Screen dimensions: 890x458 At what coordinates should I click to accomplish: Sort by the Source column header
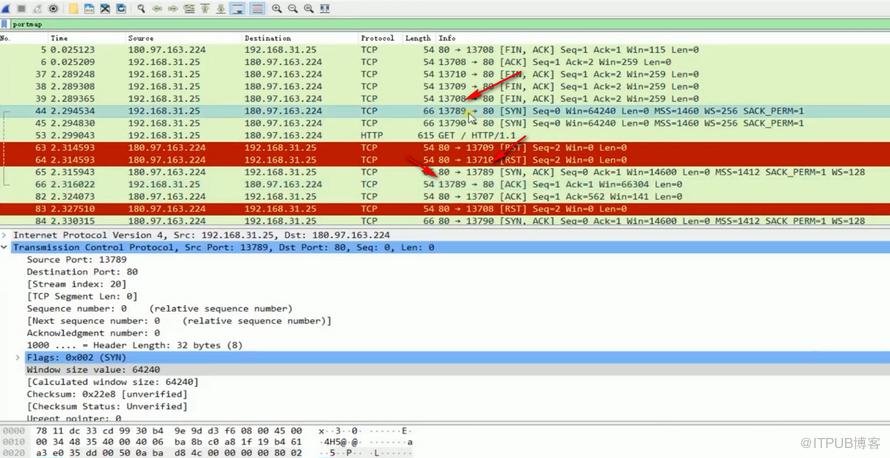click(x=141, y=38)
